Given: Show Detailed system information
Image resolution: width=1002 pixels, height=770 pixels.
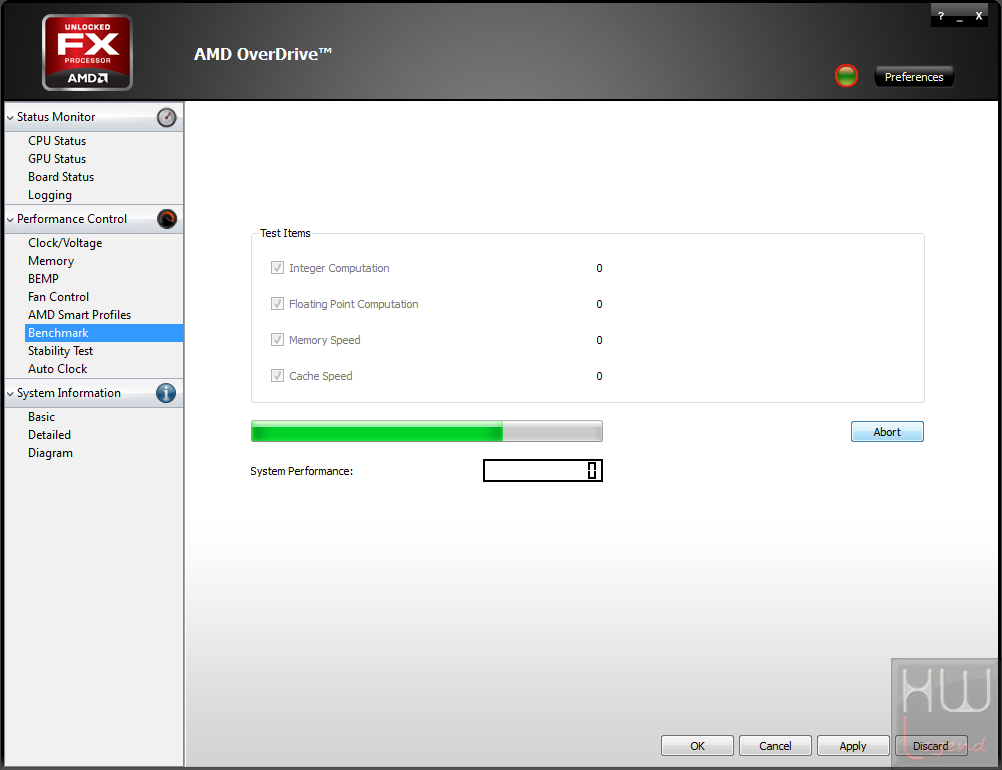Looking at the screenshot, I should (49, 435).
